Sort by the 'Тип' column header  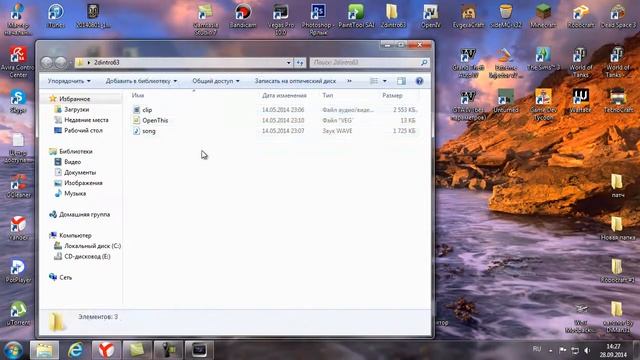(328, 95)
